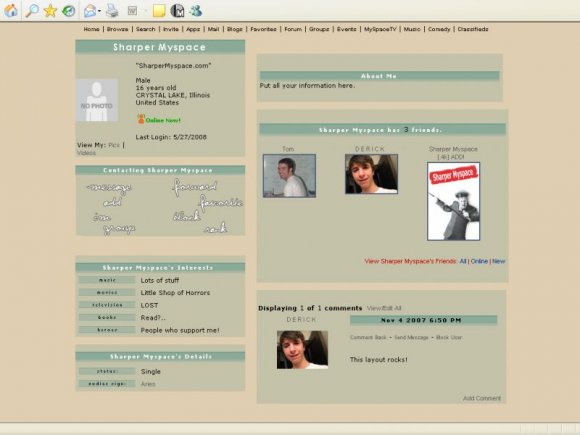Launch the Messenger buddy icon in the toolbar
Viewport: 580px width, 435px height.
point(196,11)
